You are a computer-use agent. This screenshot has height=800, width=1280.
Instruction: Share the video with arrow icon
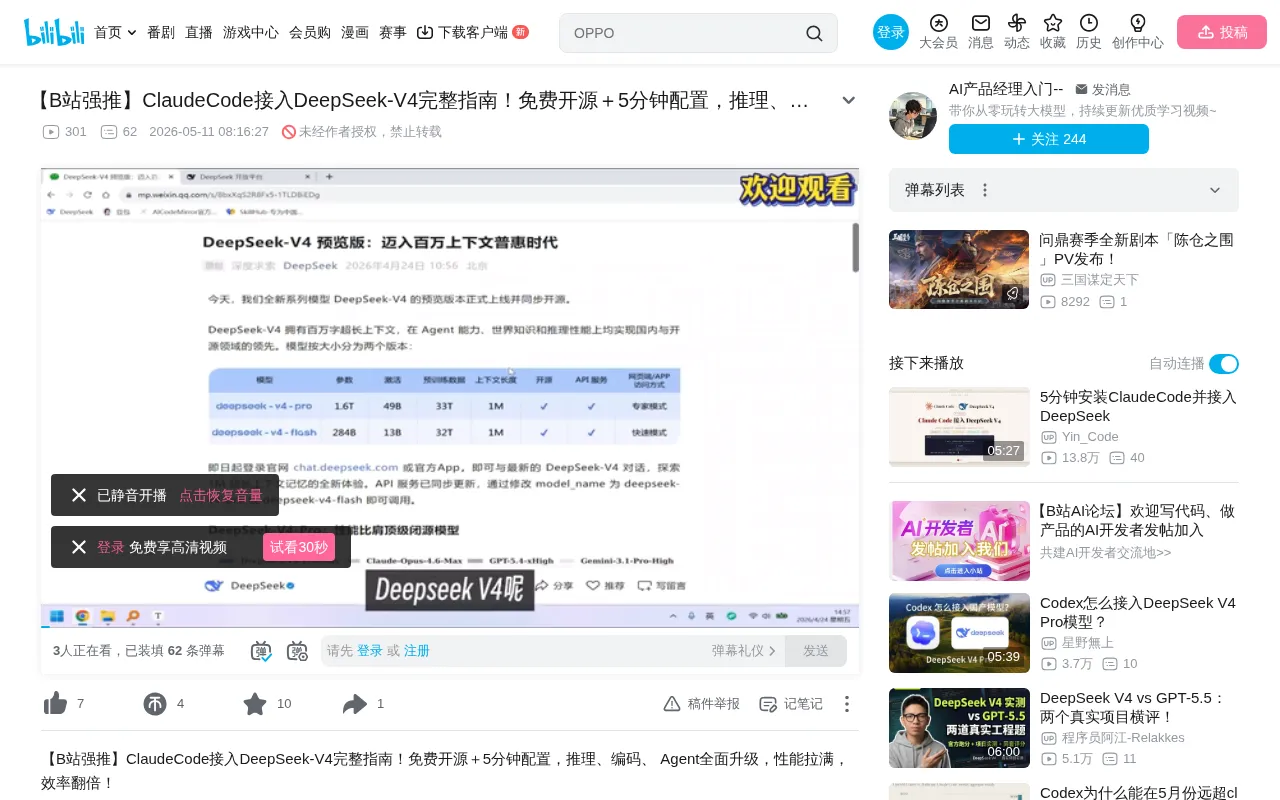[355, 704]
